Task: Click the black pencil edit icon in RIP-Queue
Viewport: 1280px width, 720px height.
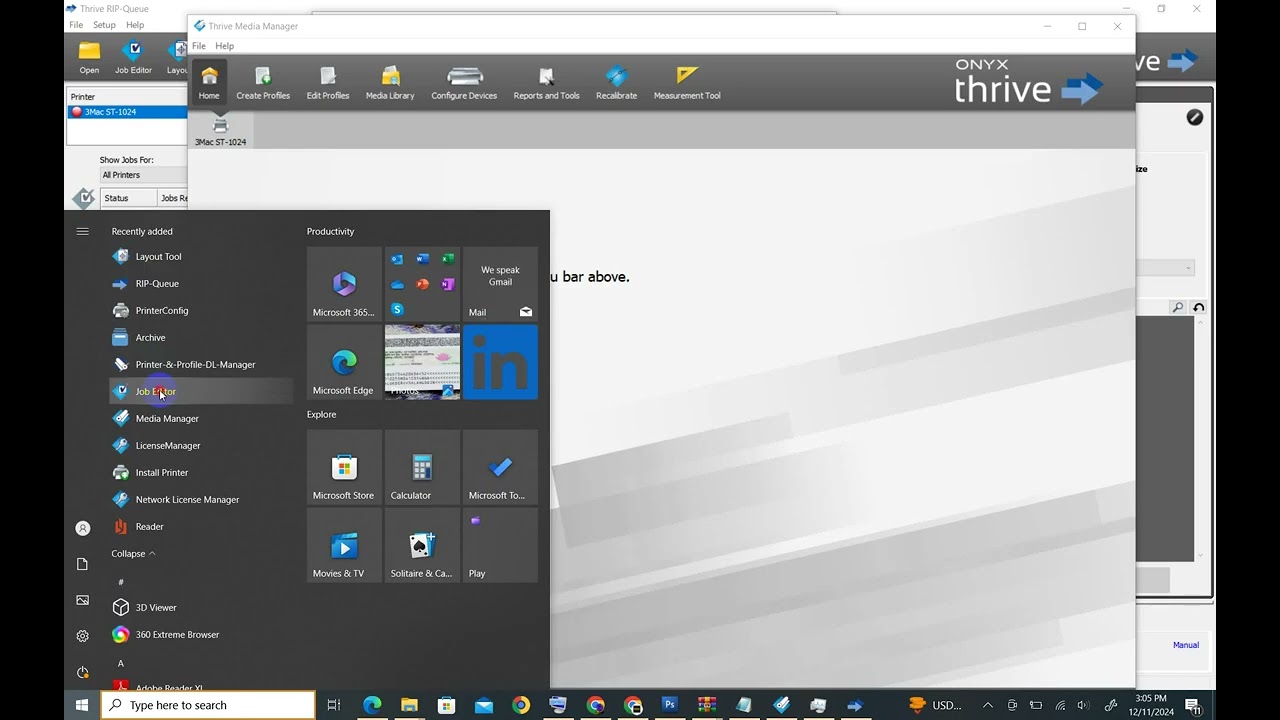Action: point(1195,117)
